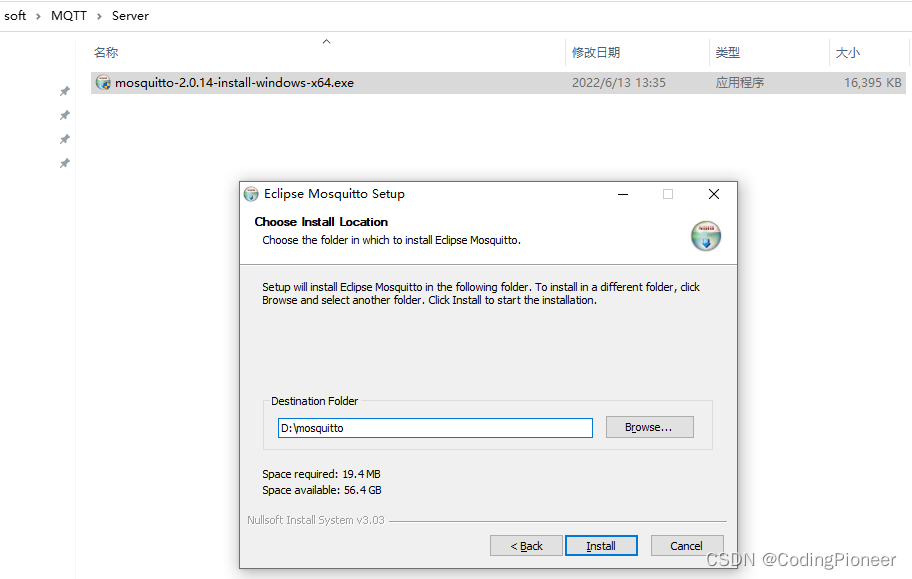Sort files by 类型 column
Screen dimensions: 912x579
(728, 52)
